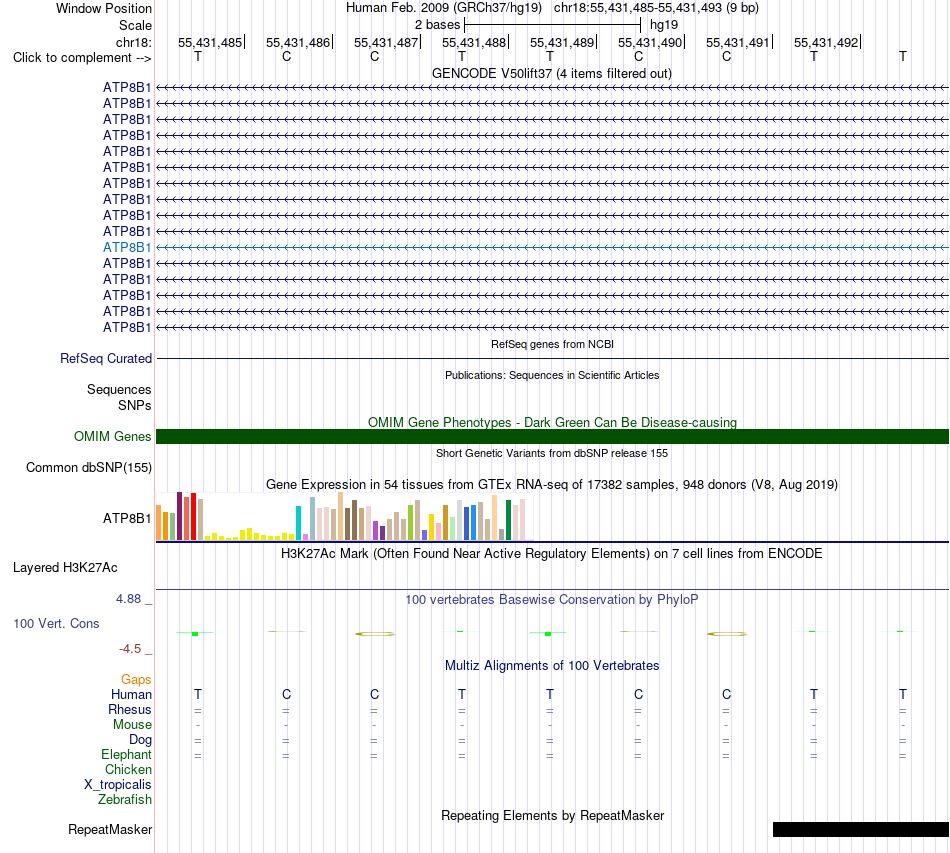
Task: Click the 'hg19' label beside the scale bar
Action: [664, 25]
